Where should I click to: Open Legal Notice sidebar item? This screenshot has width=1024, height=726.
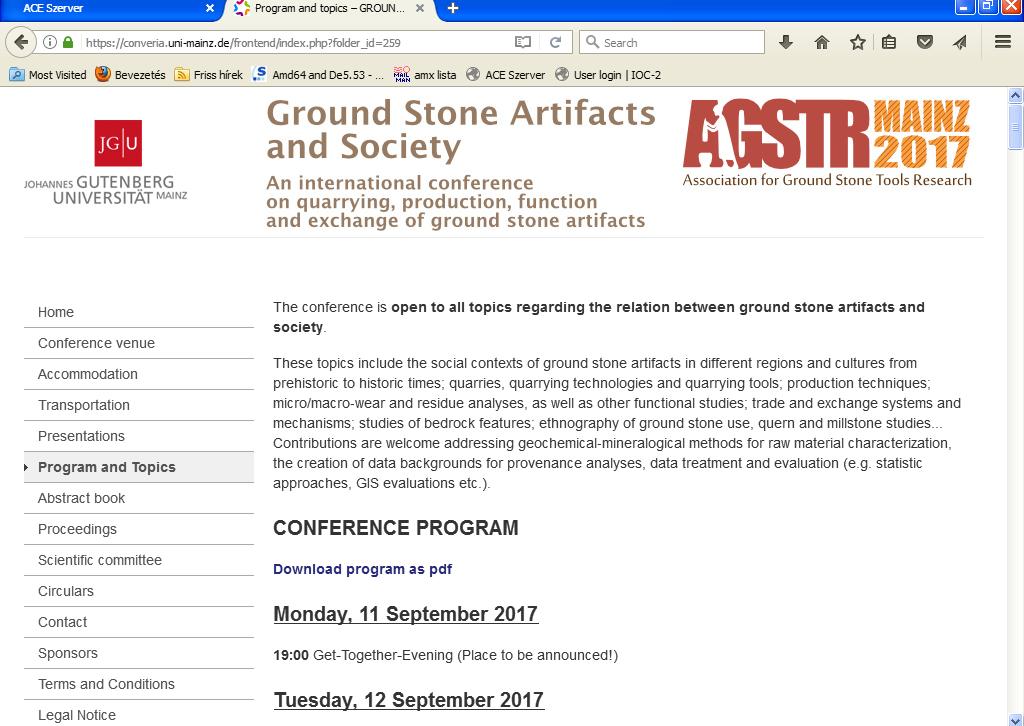(138, 714)
